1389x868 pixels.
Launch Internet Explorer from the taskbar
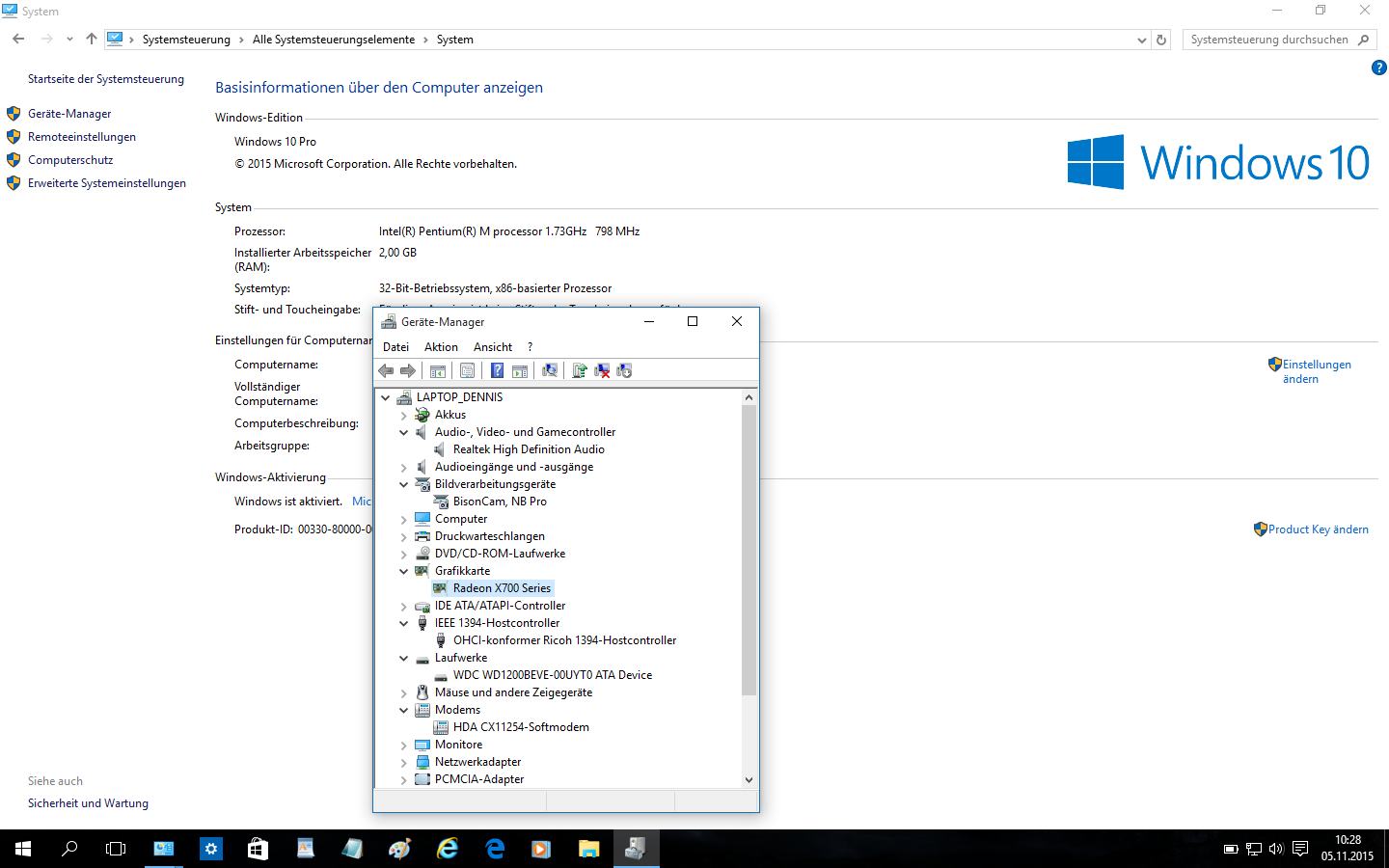pyautogui.click(x=448, y=849)
